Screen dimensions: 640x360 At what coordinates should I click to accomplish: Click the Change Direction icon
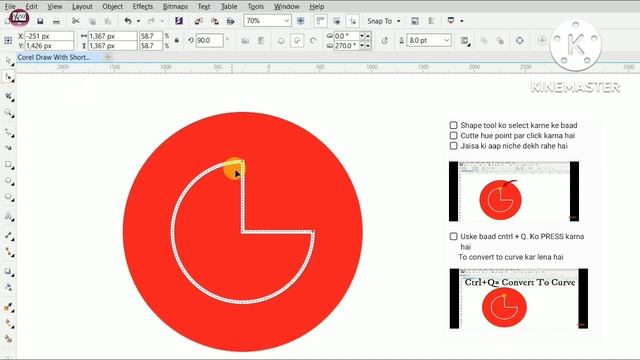[x=385, y=40]
